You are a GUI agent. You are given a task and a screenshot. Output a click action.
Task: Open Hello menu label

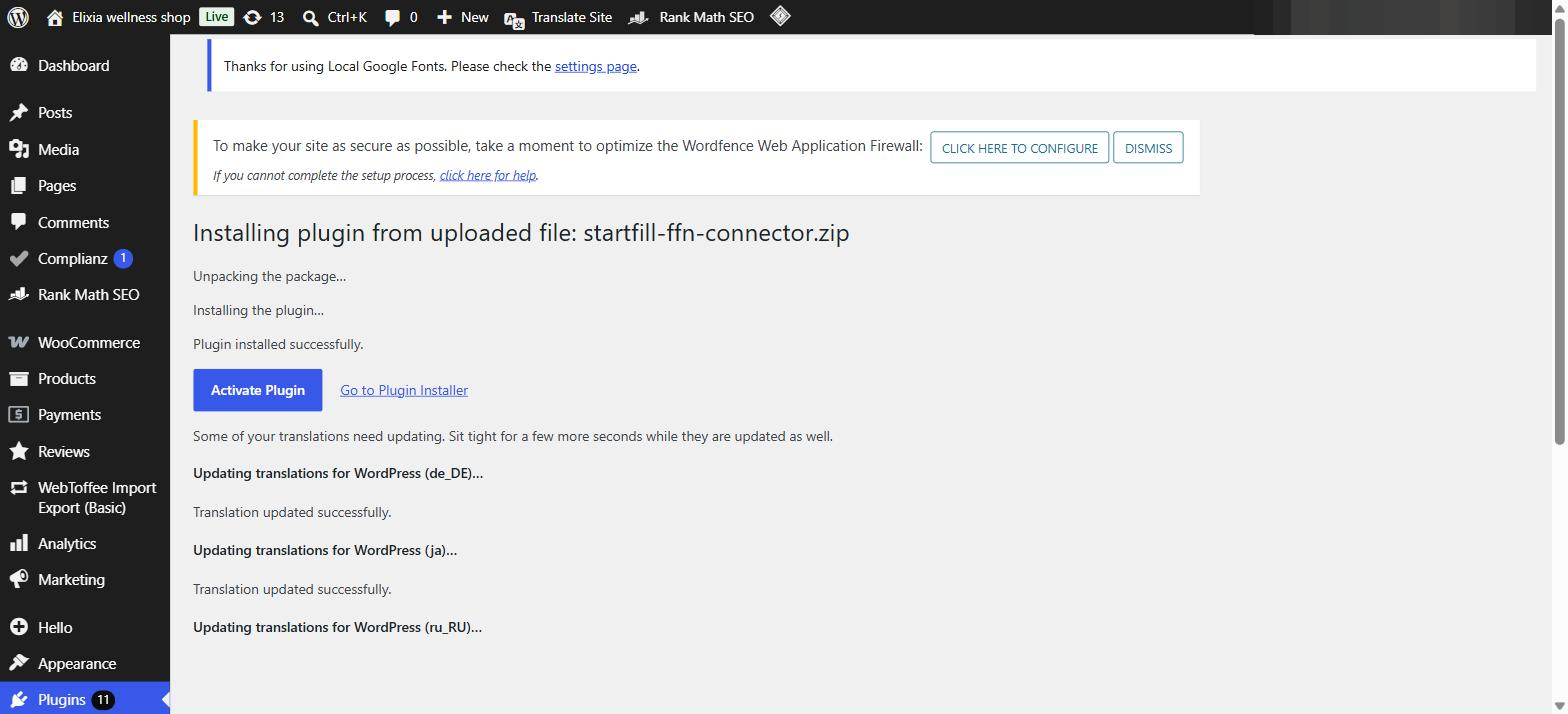[x=55, y=627]
